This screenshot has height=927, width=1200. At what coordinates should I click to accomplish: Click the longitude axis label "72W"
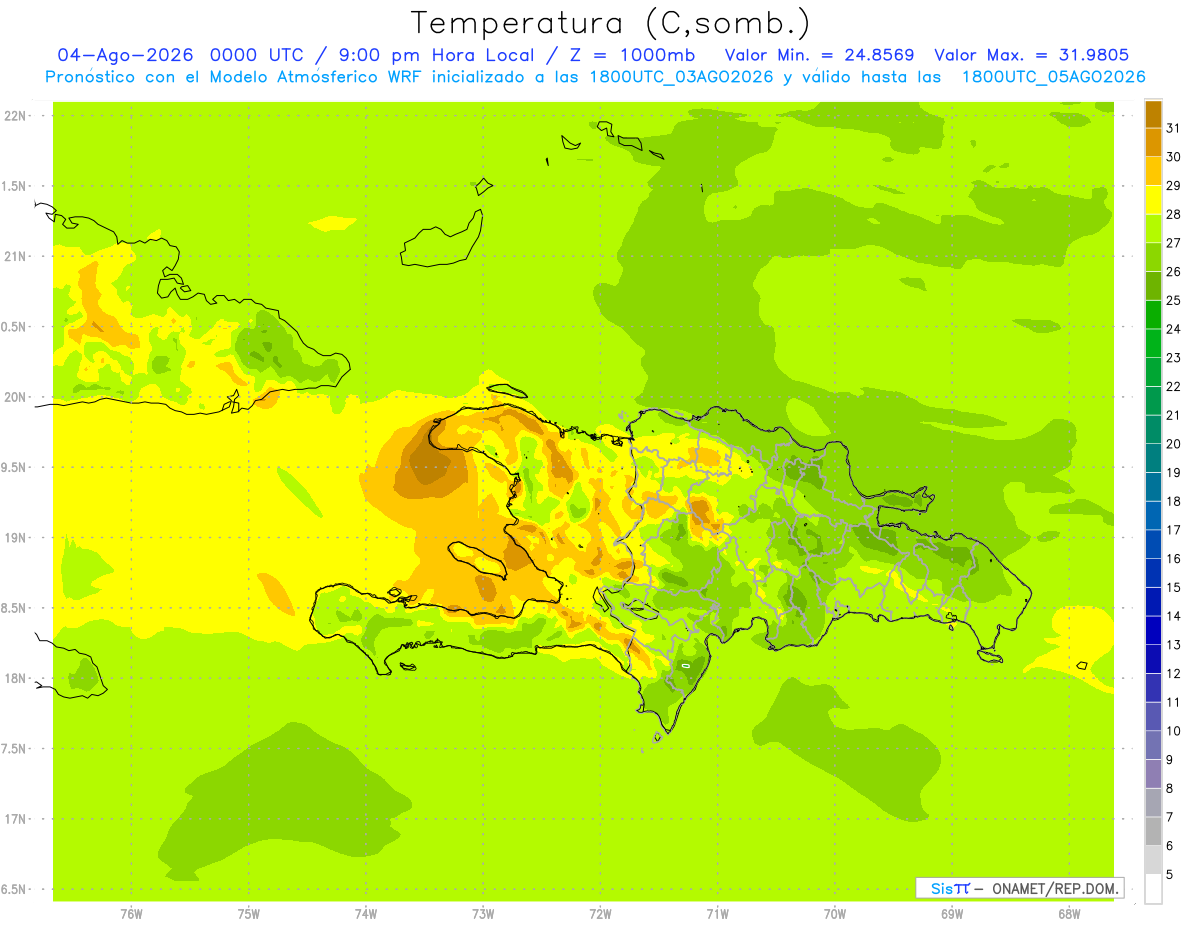tap(600, 914)
